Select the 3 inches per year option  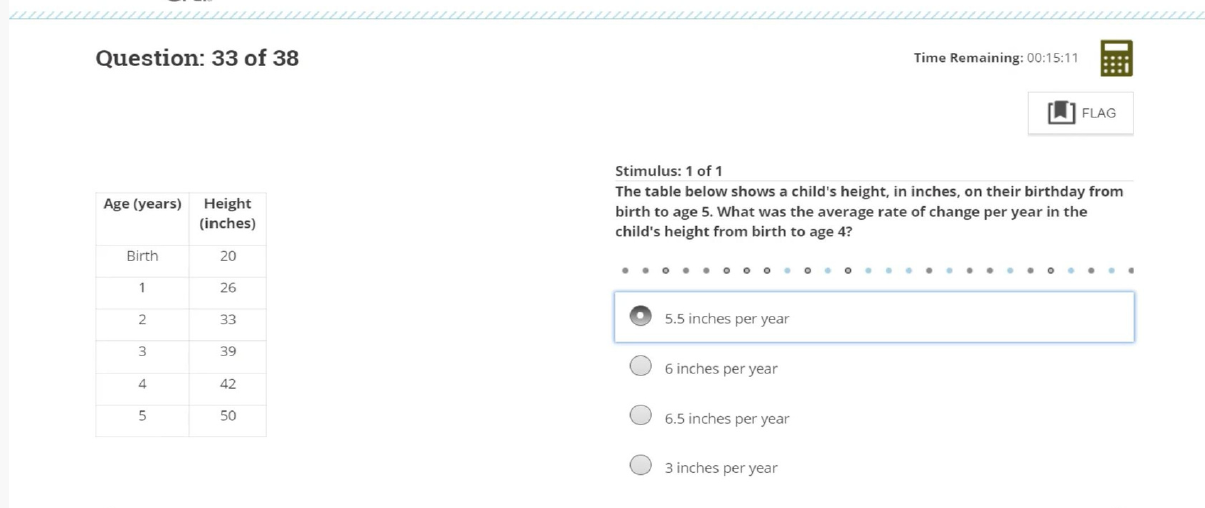click(640, 466)
